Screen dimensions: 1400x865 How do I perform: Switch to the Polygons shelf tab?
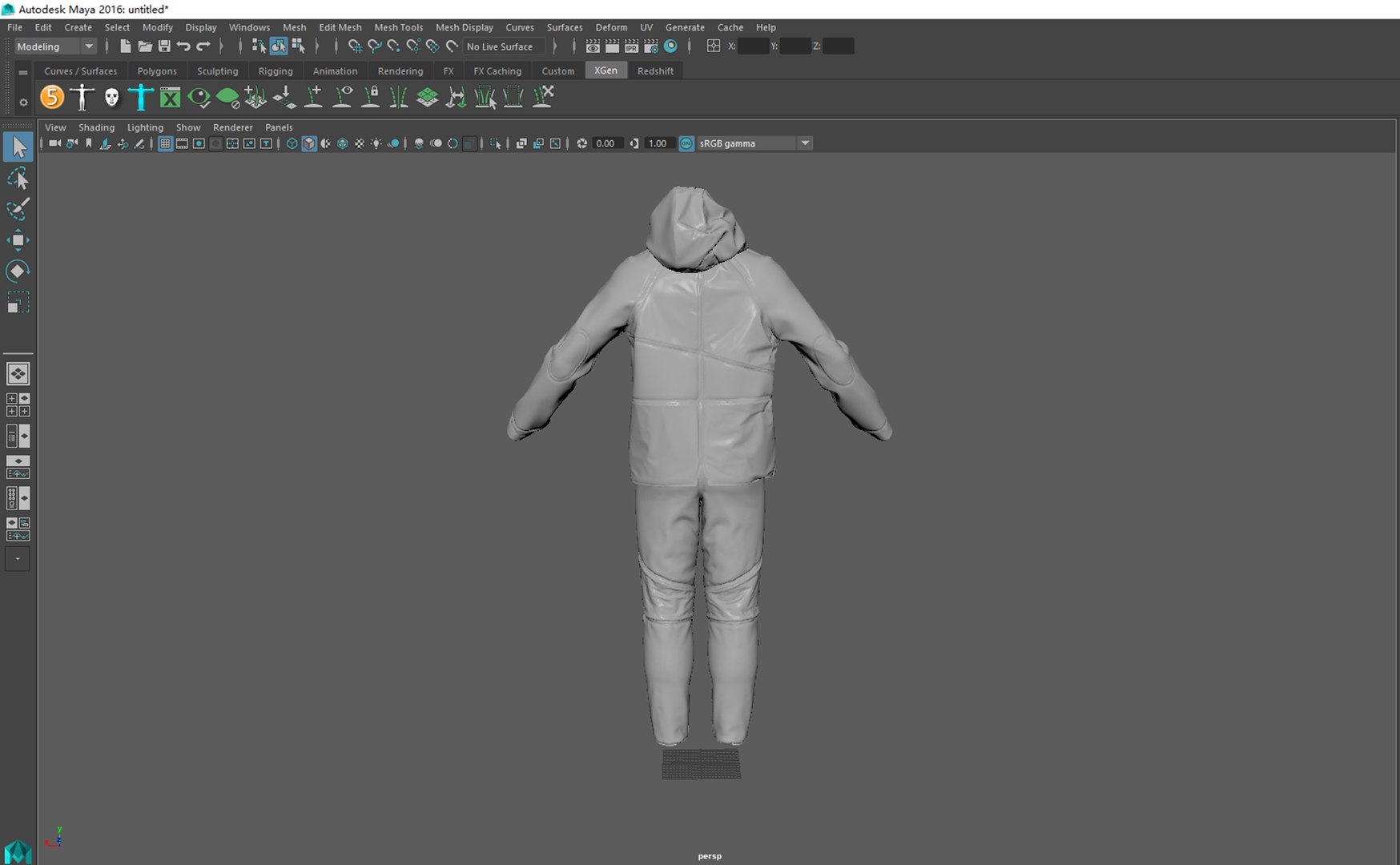[157, 71]
